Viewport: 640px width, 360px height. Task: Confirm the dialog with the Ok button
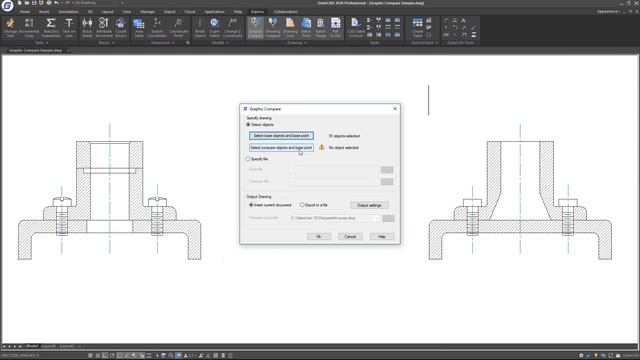(x=318, y=236)
